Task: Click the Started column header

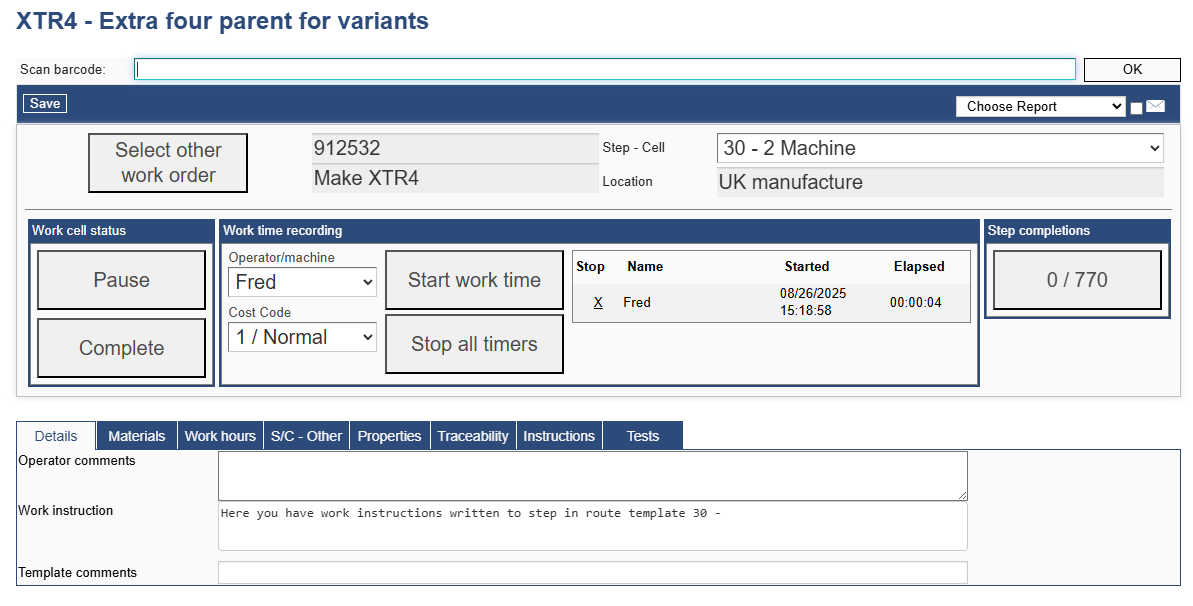Action: pos(806,266)
